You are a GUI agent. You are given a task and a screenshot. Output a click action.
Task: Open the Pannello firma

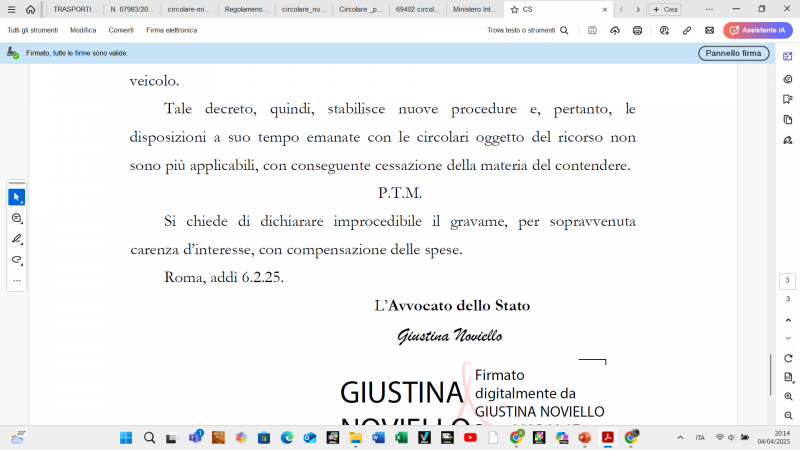733,53
